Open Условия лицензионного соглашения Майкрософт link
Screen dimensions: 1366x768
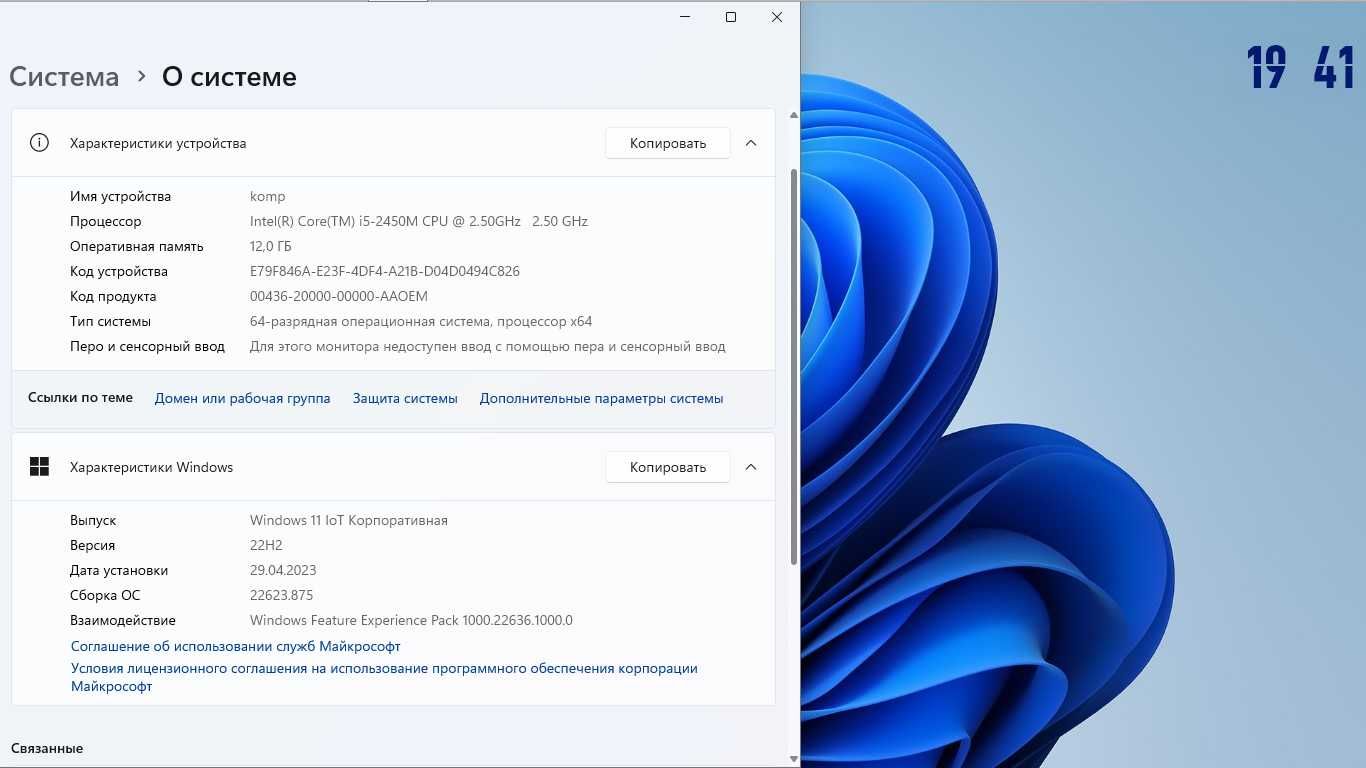pos(384,677)
